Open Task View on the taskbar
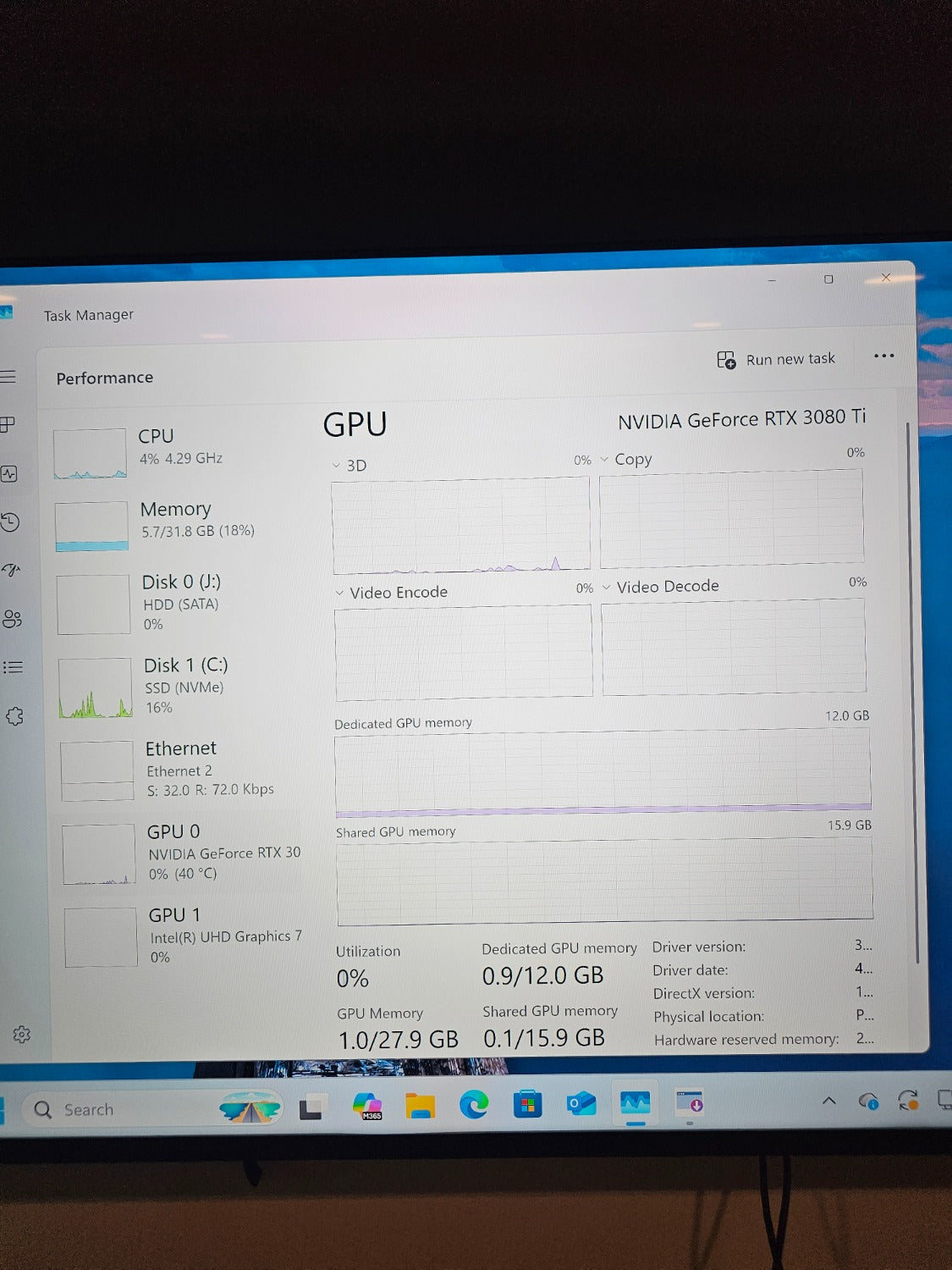The width and height of the screenshot is (952, 1270). pos(311,1107)
